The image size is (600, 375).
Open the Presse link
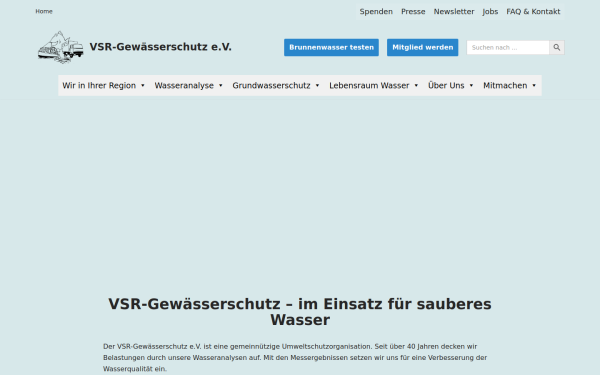click(x=413, y=11)
